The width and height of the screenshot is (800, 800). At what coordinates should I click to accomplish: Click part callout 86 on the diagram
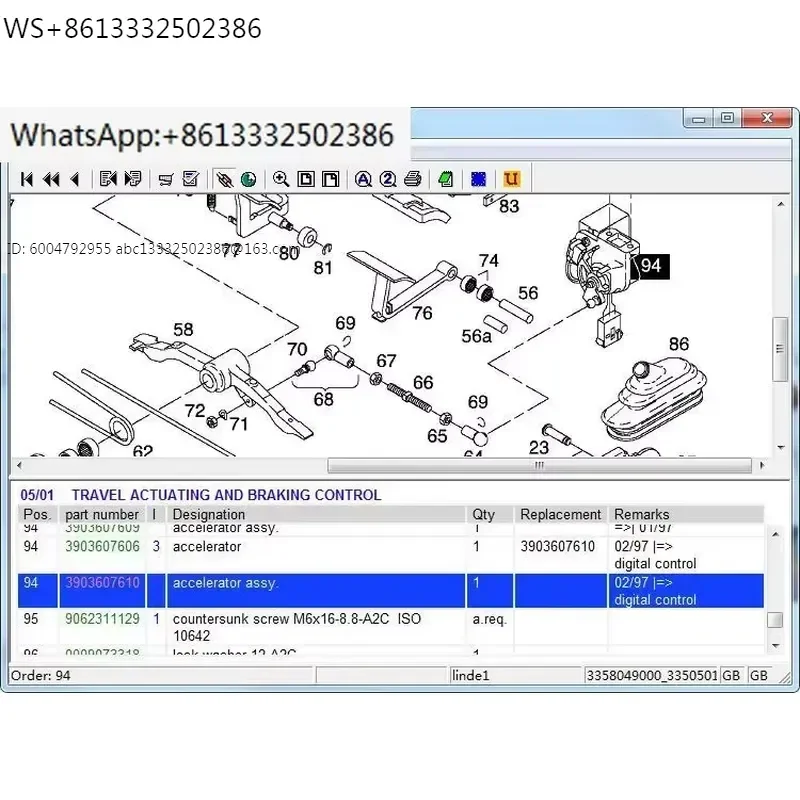[679, 344]
